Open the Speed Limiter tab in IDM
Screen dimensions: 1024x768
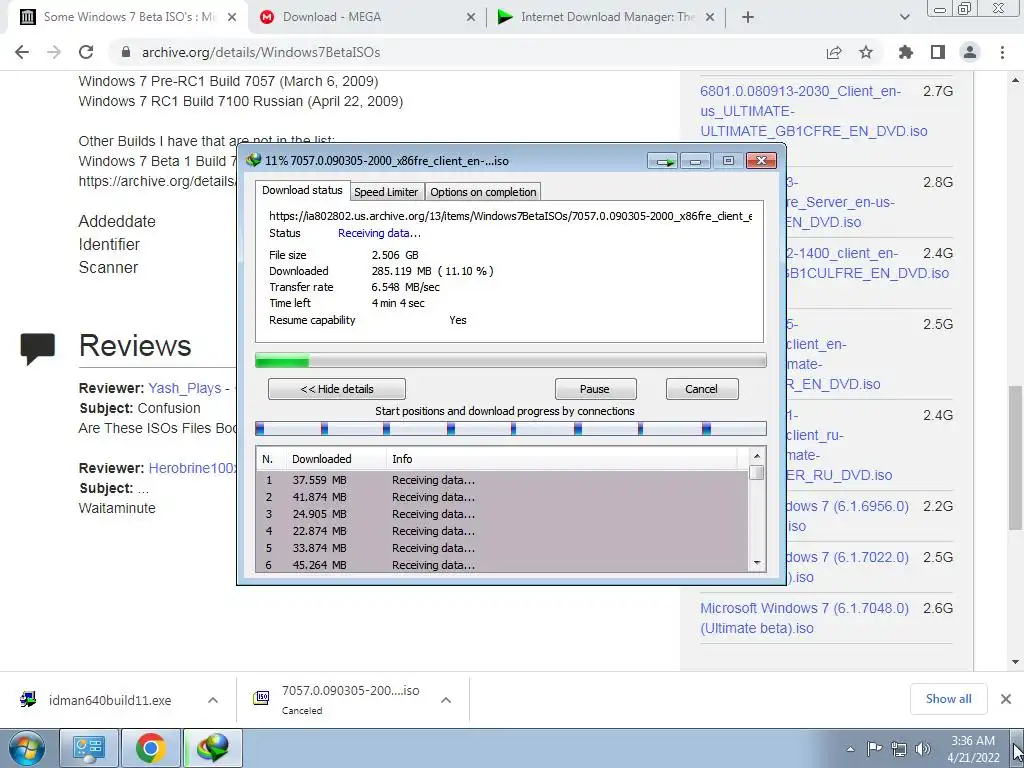pos(386,192)
